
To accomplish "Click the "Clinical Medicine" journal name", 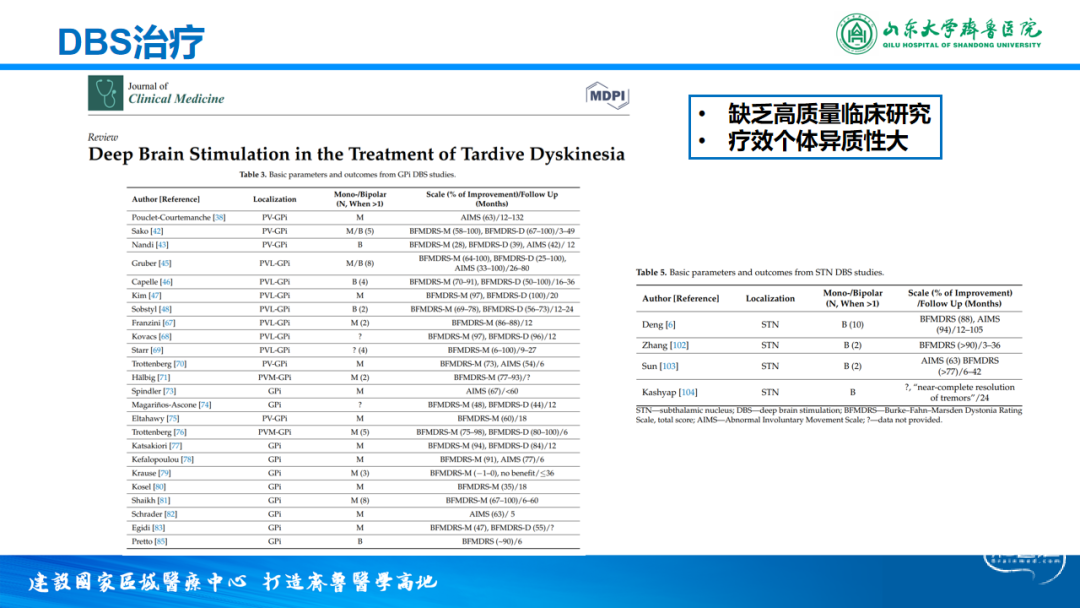I will tap(176, 99).
